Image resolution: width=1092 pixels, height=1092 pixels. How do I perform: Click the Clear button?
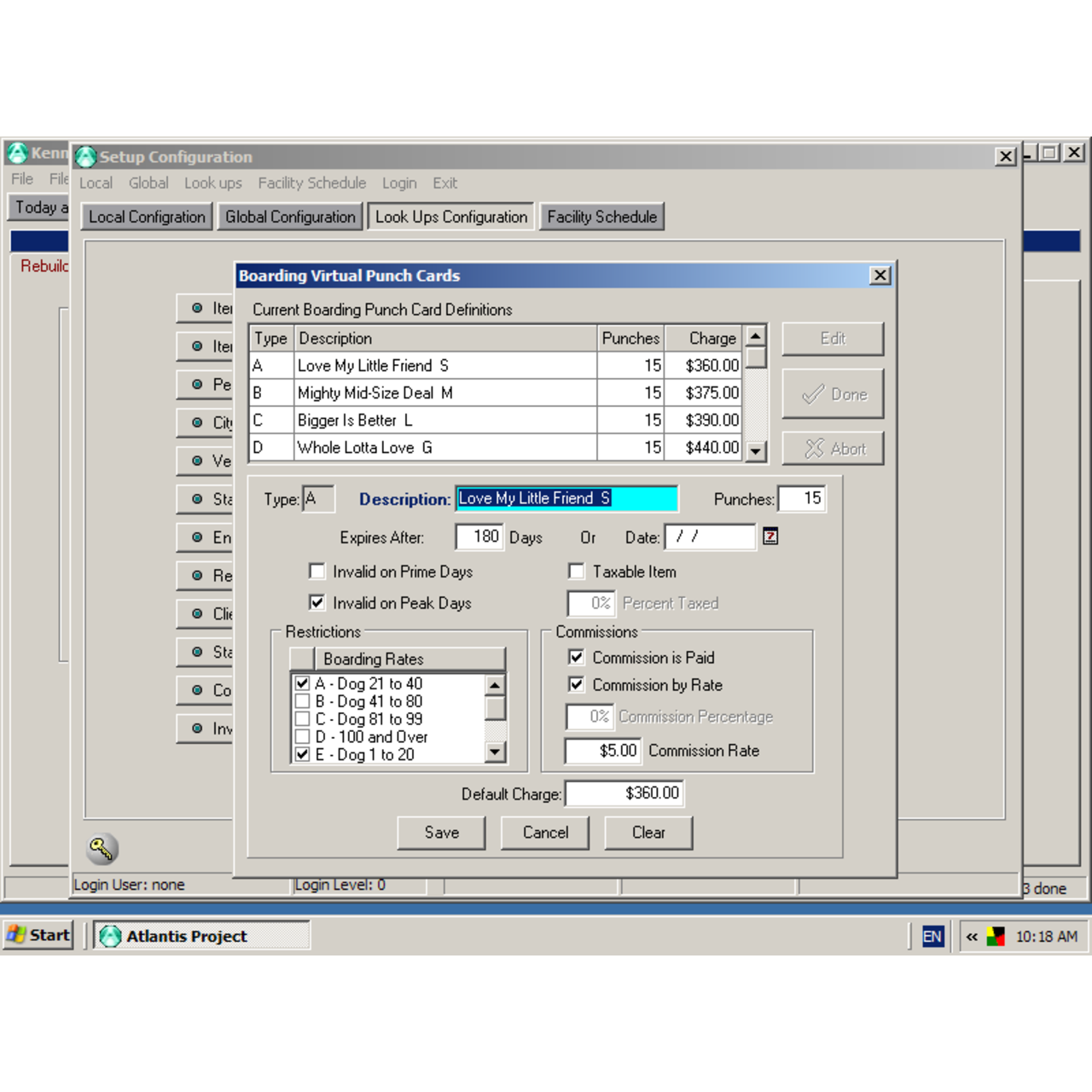(x=648, y=833)
